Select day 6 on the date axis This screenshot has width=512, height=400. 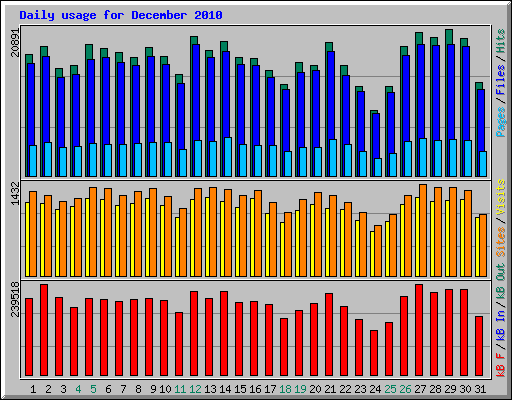click(x=108, y=389)
